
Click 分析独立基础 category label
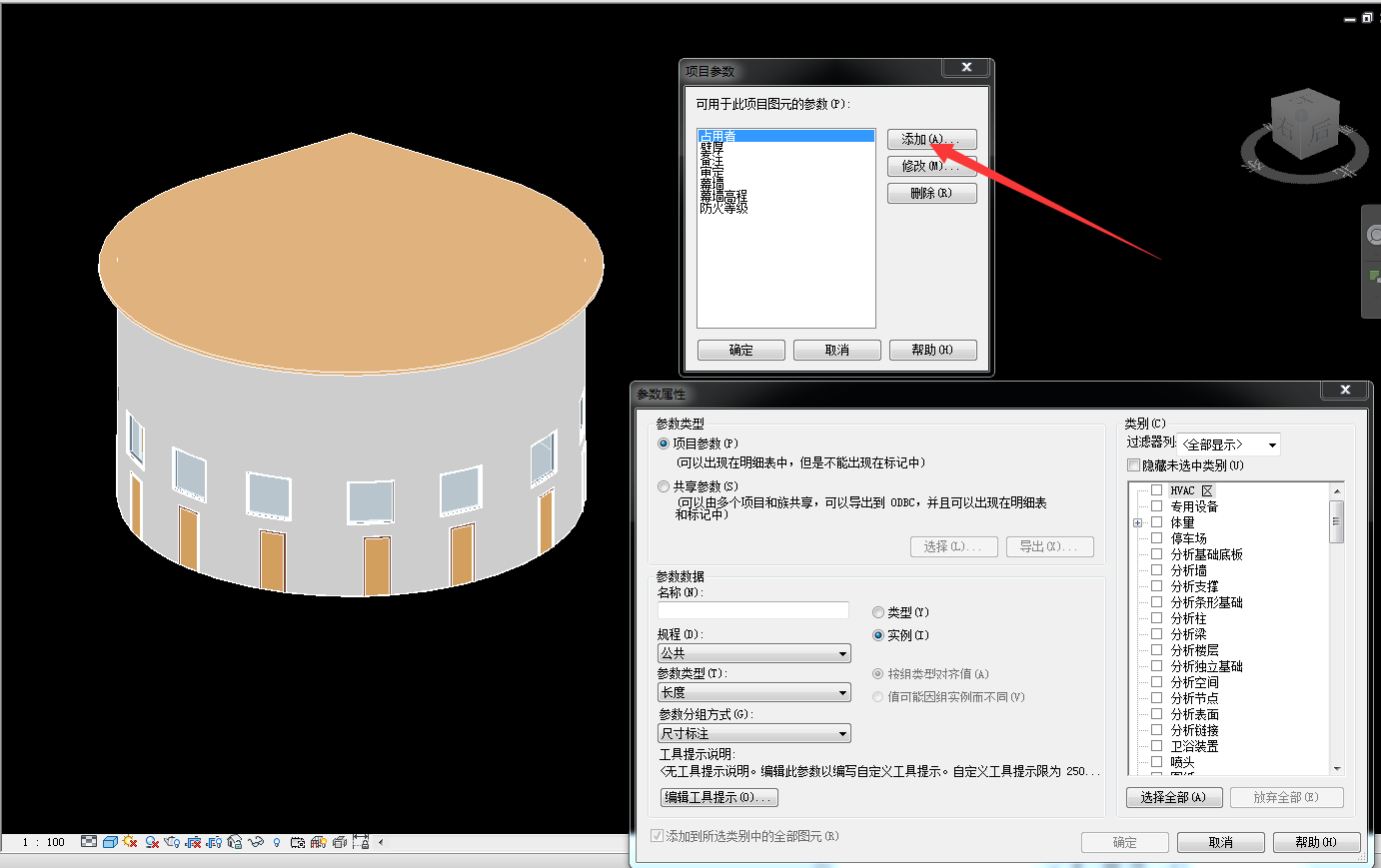1206,666
